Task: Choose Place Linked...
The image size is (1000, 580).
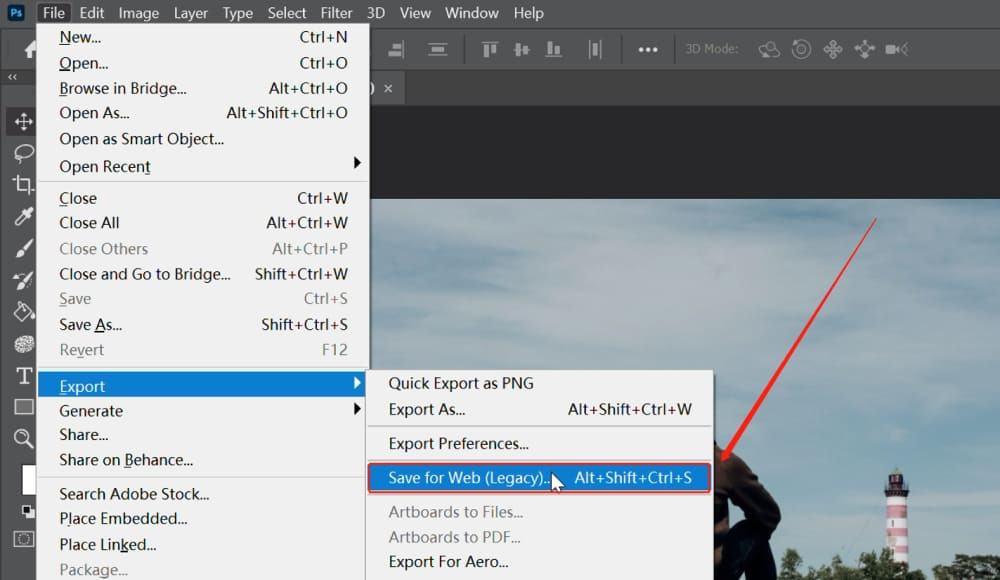Action: click(203, 544)
